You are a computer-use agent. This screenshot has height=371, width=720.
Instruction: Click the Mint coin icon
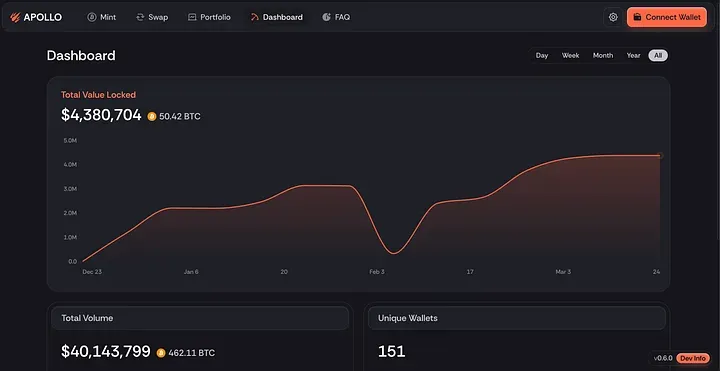(x=92, y=17)
